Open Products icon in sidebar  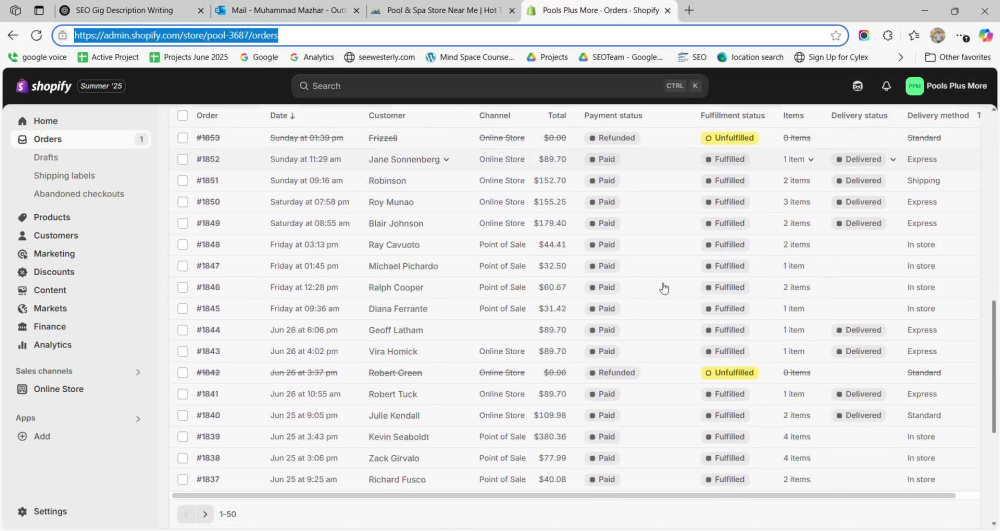[x=22, y=217]
